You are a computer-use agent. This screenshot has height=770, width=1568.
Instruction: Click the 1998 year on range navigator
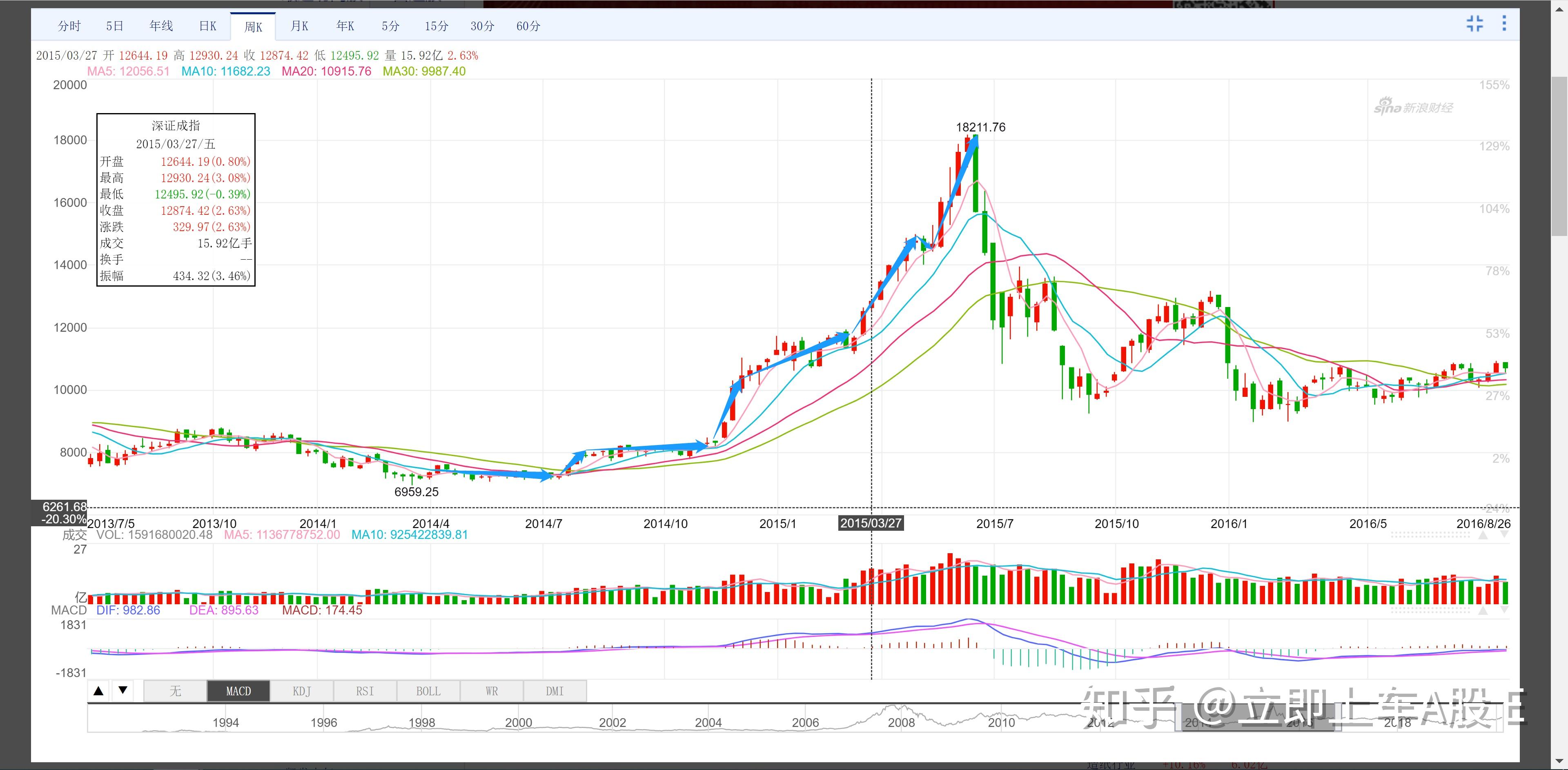click(422, 723)
